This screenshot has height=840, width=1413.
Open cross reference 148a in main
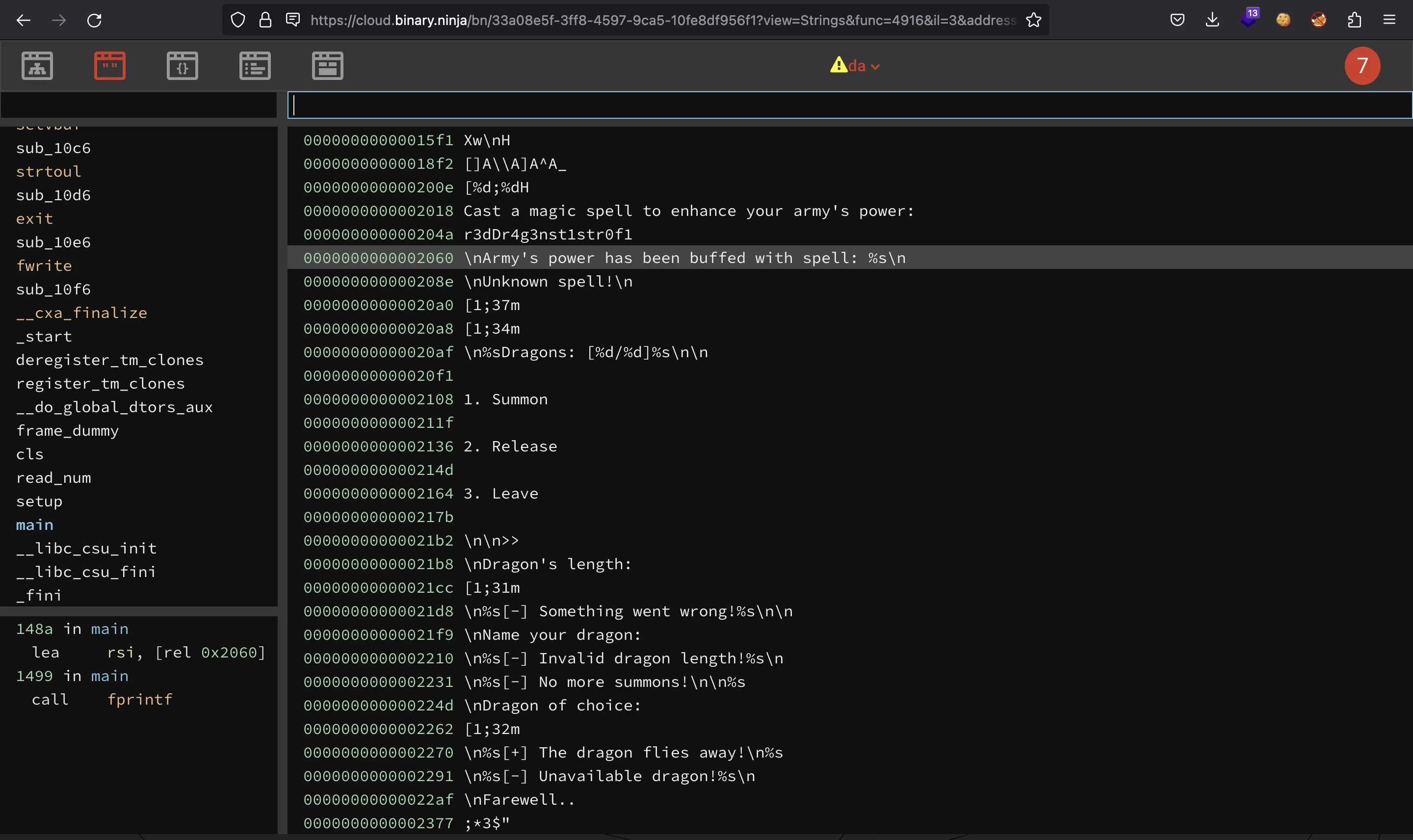pos(73,629)
